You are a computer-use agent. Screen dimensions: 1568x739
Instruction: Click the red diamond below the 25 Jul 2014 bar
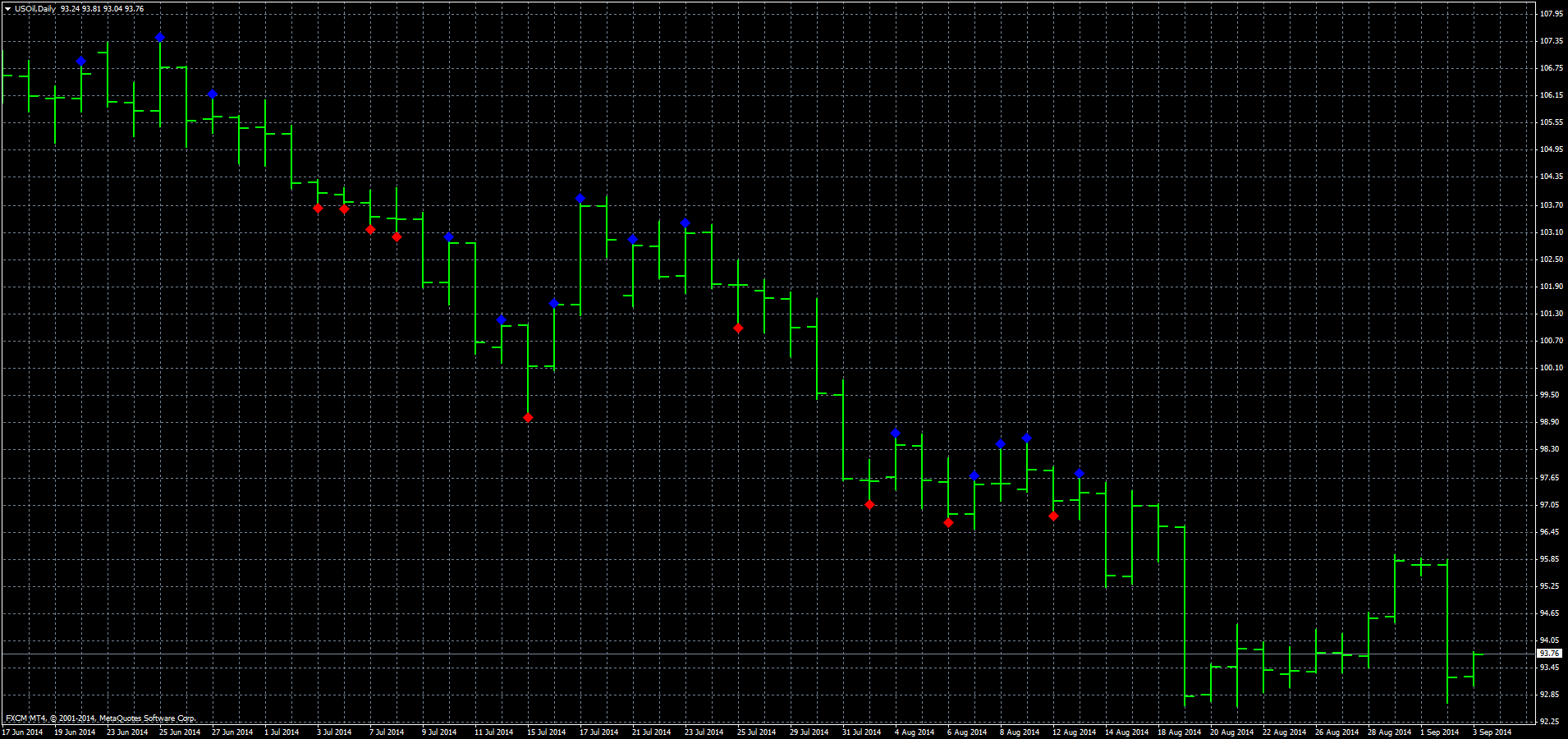pos(738,328)
